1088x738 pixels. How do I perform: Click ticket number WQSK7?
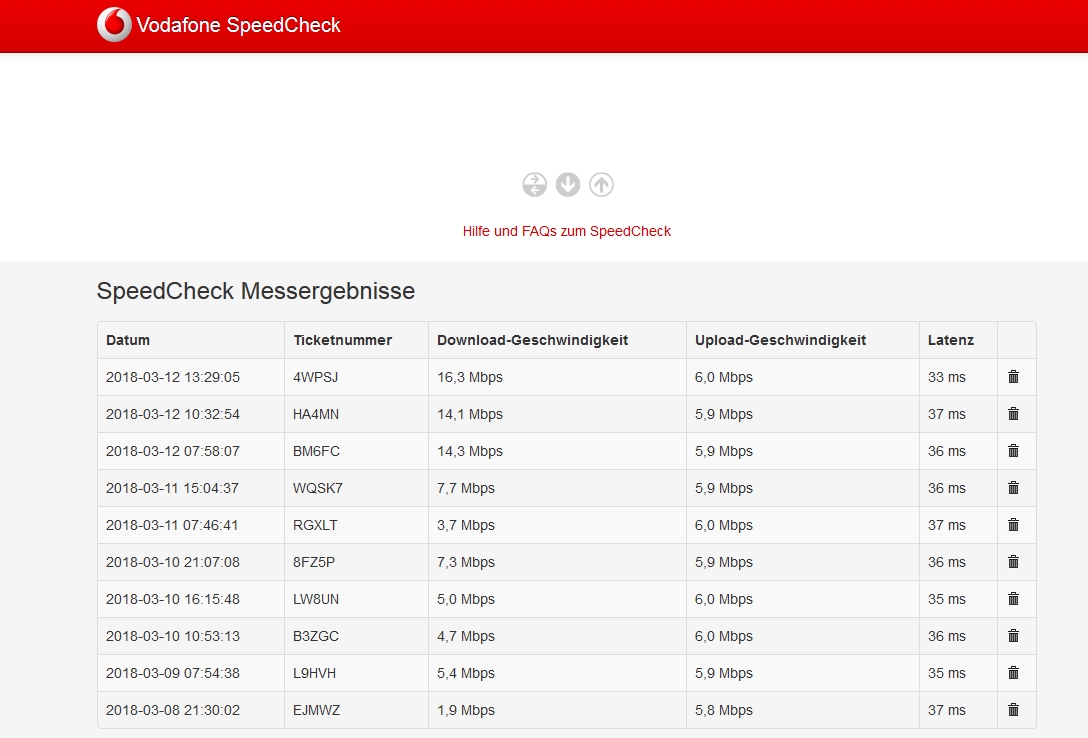tap(318, 488)
